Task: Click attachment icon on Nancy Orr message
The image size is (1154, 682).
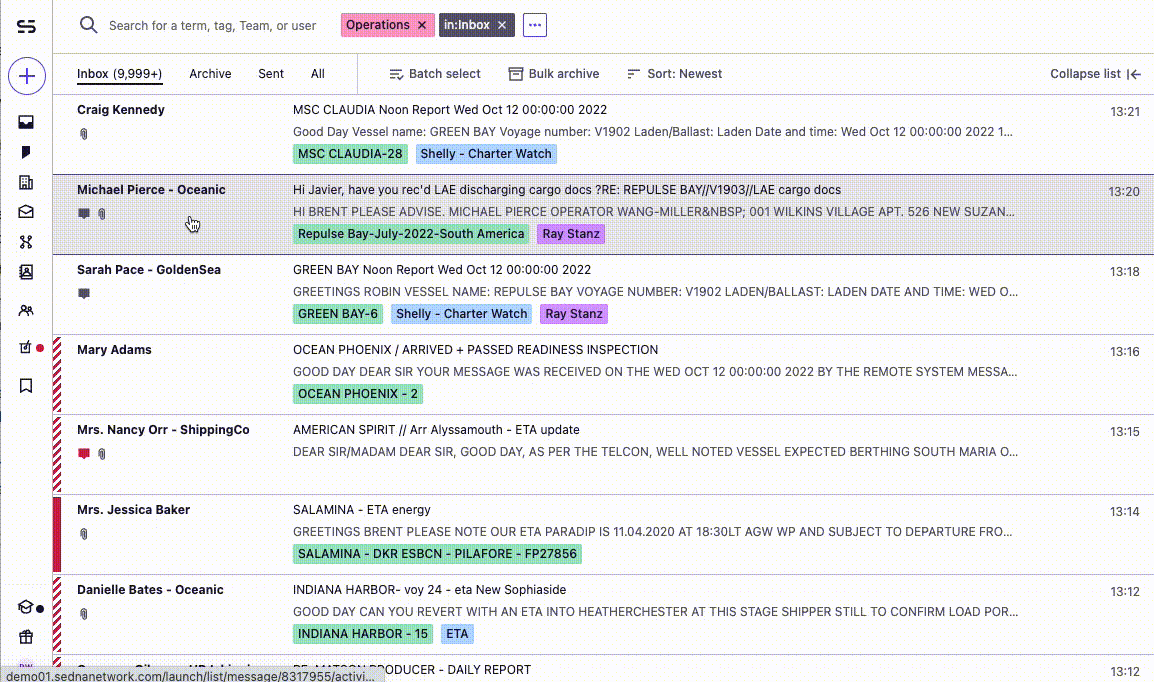Action: click(102, 454)
